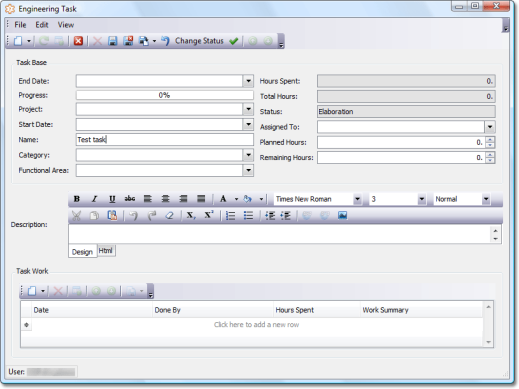Viewport: 519px width, 389px height.
Task: Click the highlight color paint bucket
Action: pos(248,199)
